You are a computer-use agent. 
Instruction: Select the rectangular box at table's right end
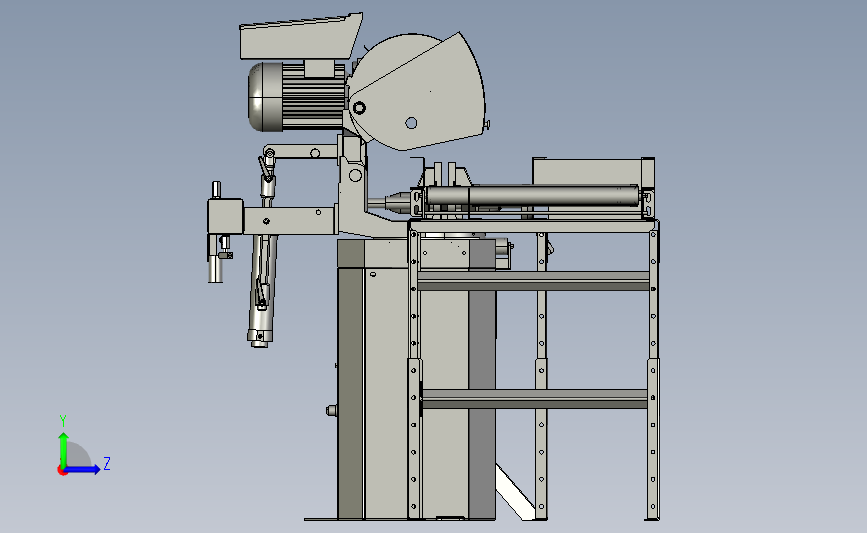coord(593,171)
